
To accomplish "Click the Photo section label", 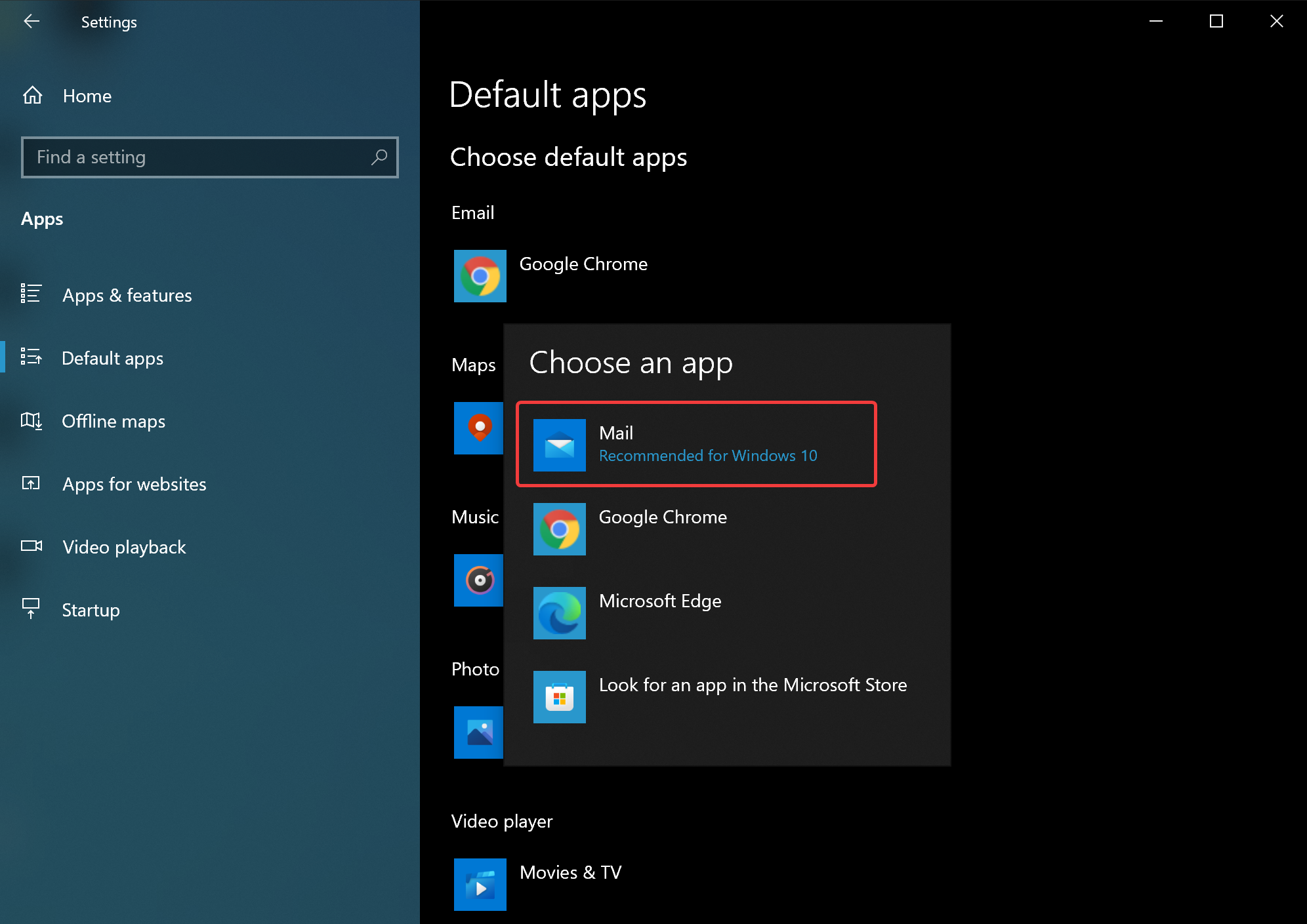I will coord(475,670).
